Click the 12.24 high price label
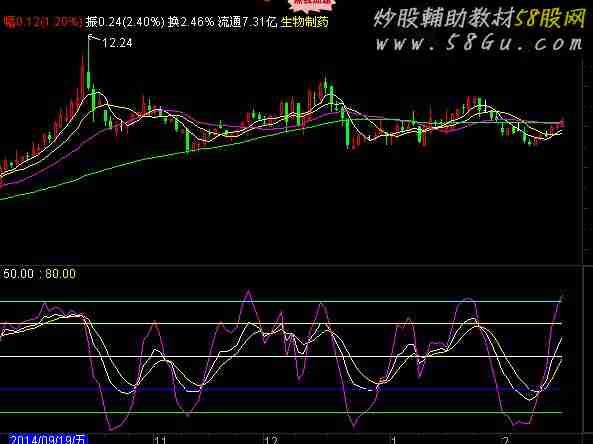The width and height of the screenshot is (593, 444). click(x=117, y=43)
